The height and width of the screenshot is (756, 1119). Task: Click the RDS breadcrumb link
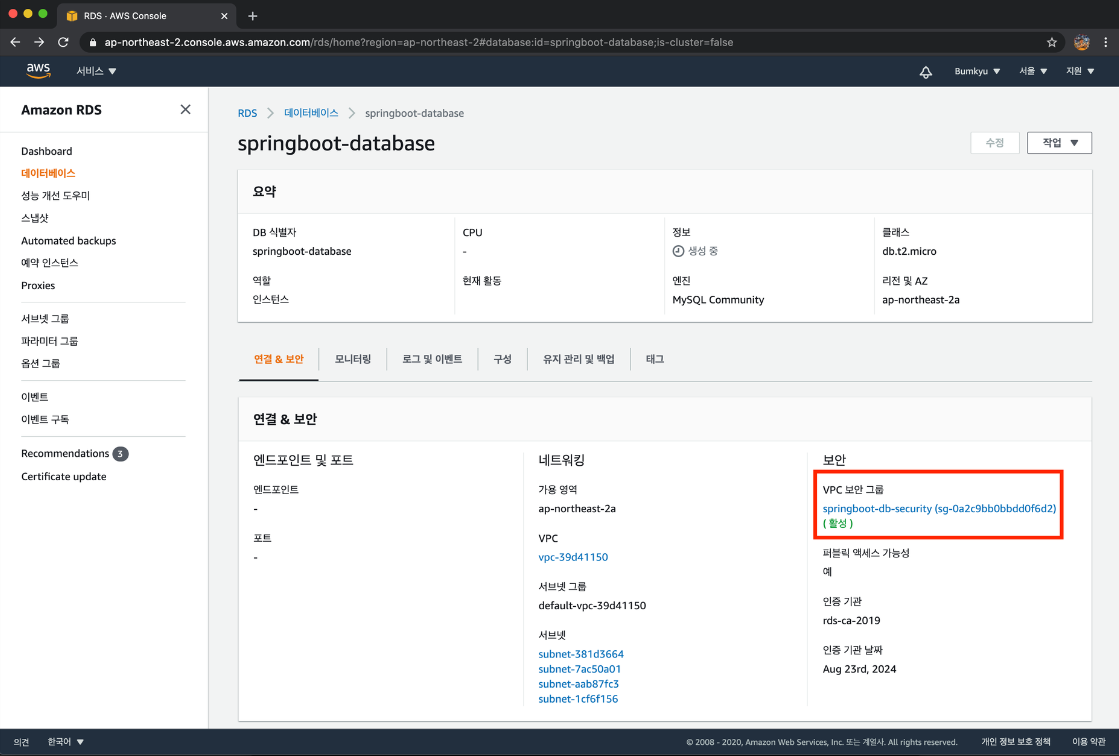point(248,113)
